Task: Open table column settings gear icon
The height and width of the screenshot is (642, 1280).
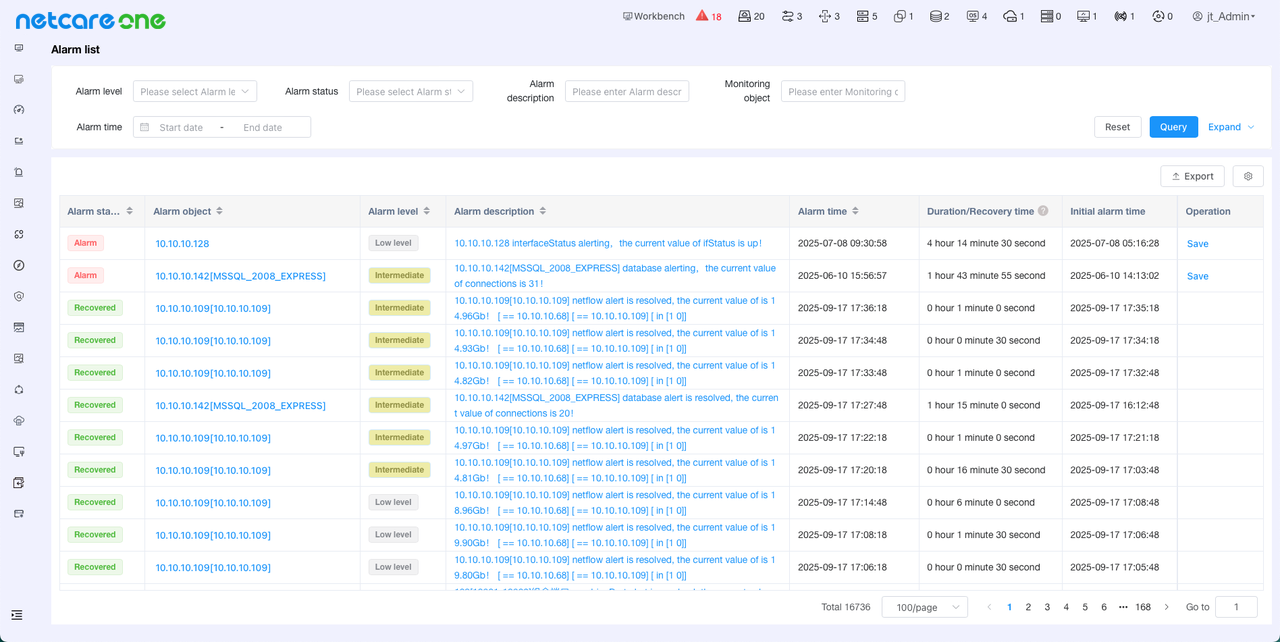Action: pos(1247,176)
